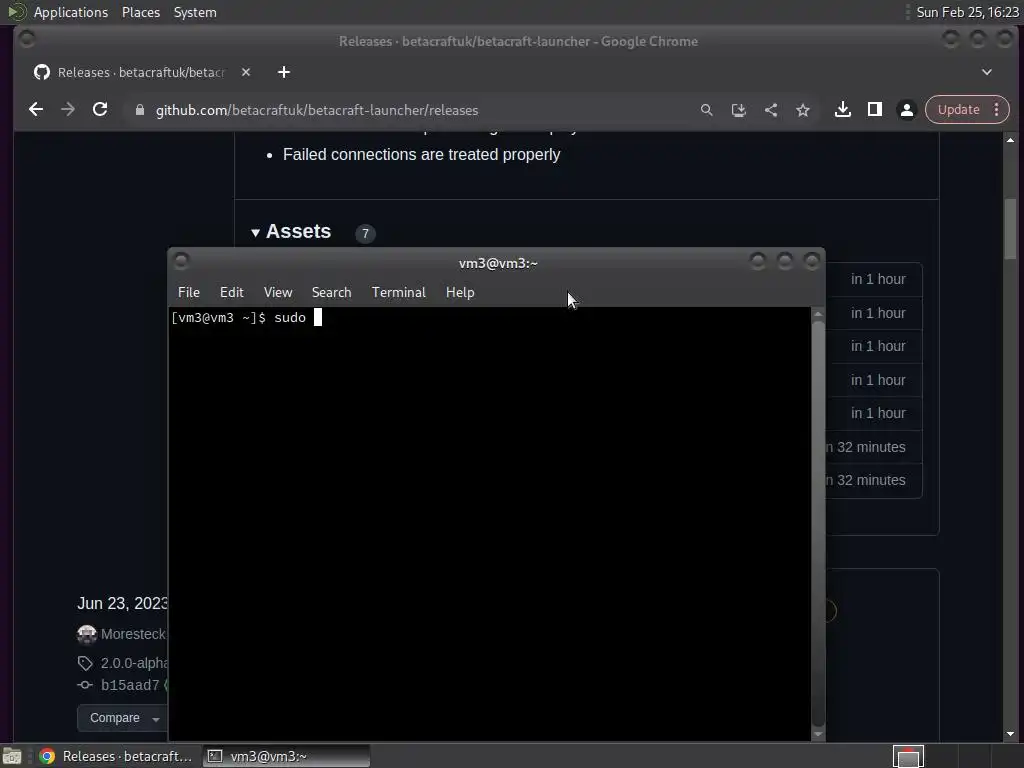Reload the GitHub releases page
Viewport: 1024px width, 768px height.
100,110
